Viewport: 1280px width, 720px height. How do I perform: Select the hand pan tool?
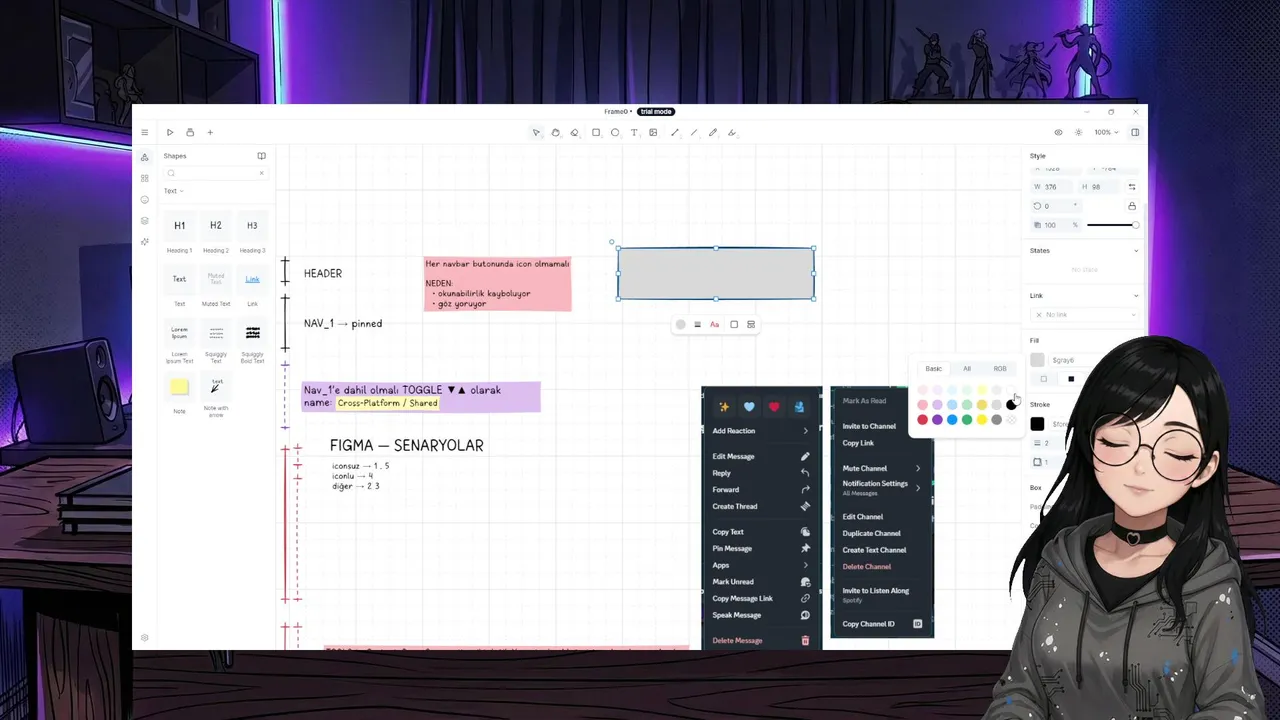tap(555, 132)
